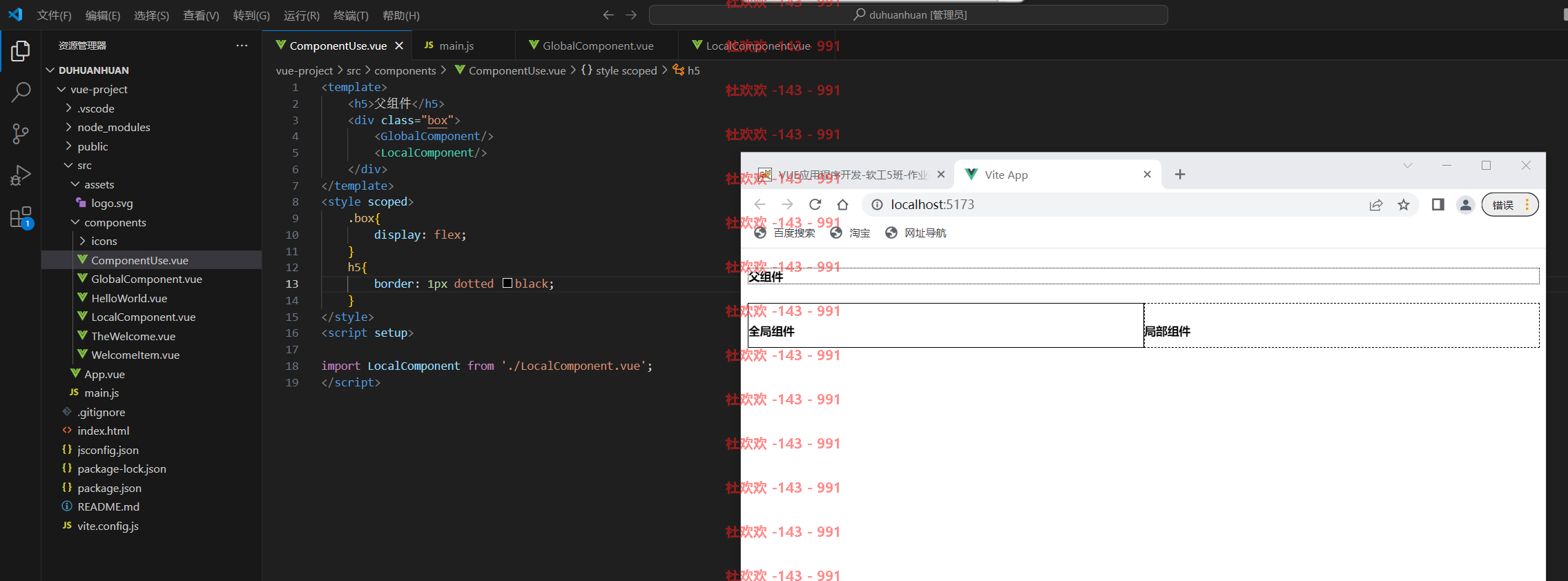This screenshot has width=1568, height=581.
Task: Open the 选择(S) menu
Action: pyautogui.click(x=151, y=15)
